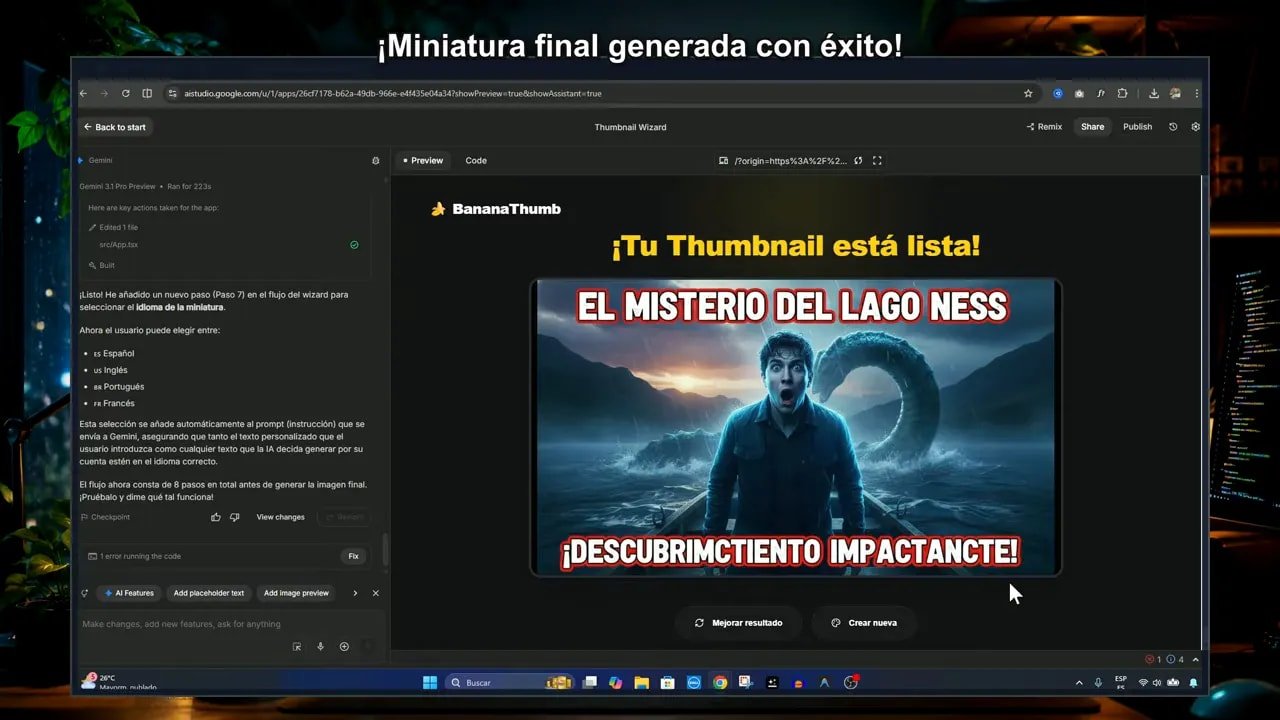Expand the console panel chevron
The width and height of the screenshot is (1280, 720).
coord(1195,660)
